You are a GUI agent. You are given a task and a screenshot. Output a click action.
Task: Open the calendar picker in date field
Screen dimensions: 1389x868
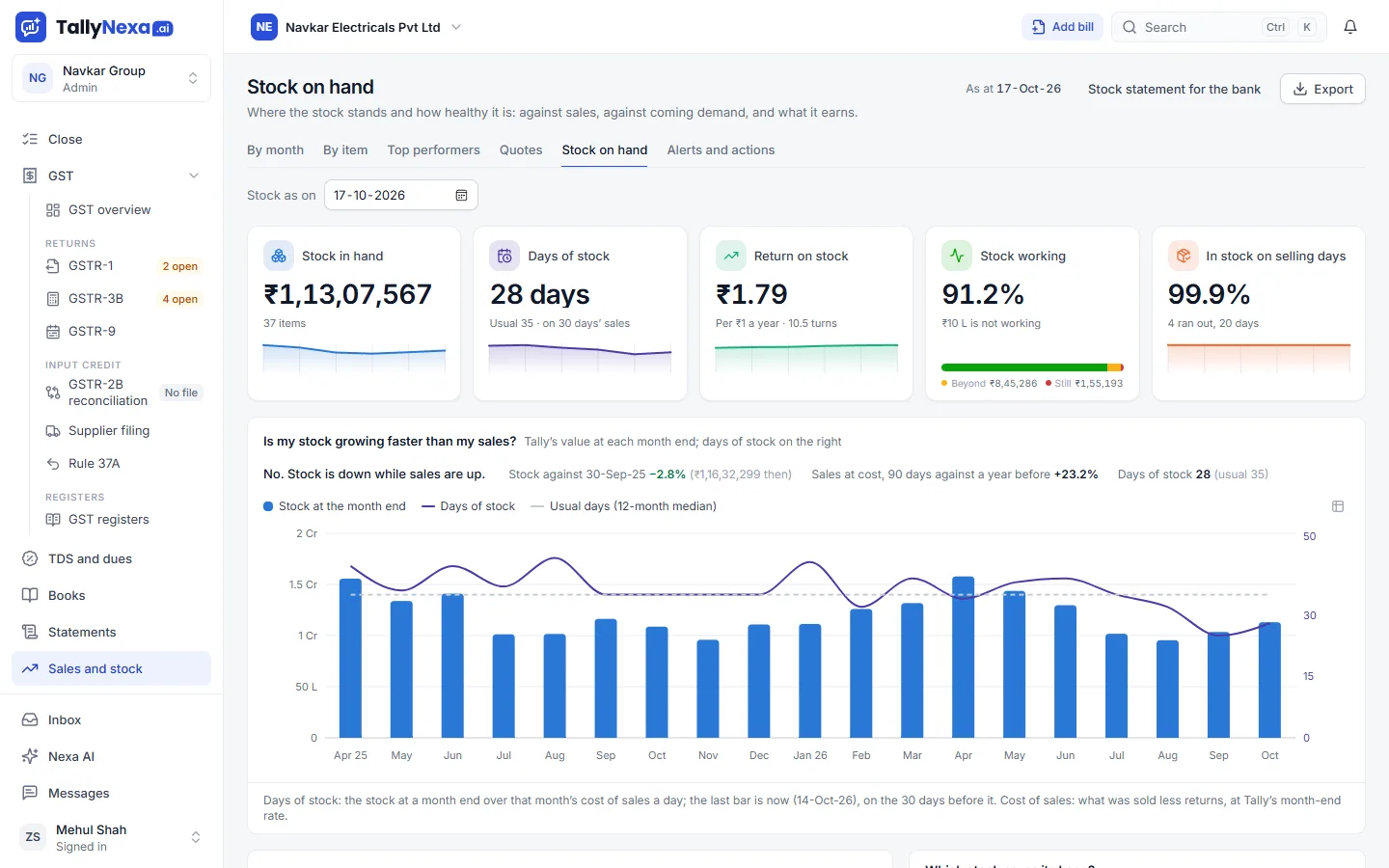tap(461, 195)
